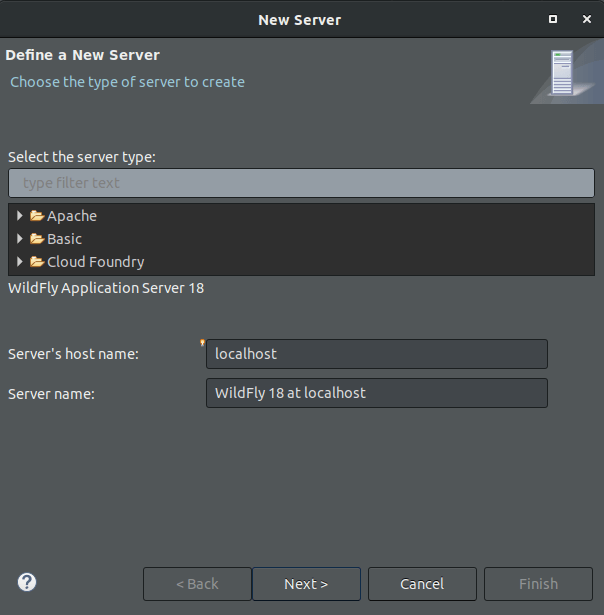The height and width of the screenshot is (615, 604).
Task: Expand the Basic server category
Action: click(19, 239)
